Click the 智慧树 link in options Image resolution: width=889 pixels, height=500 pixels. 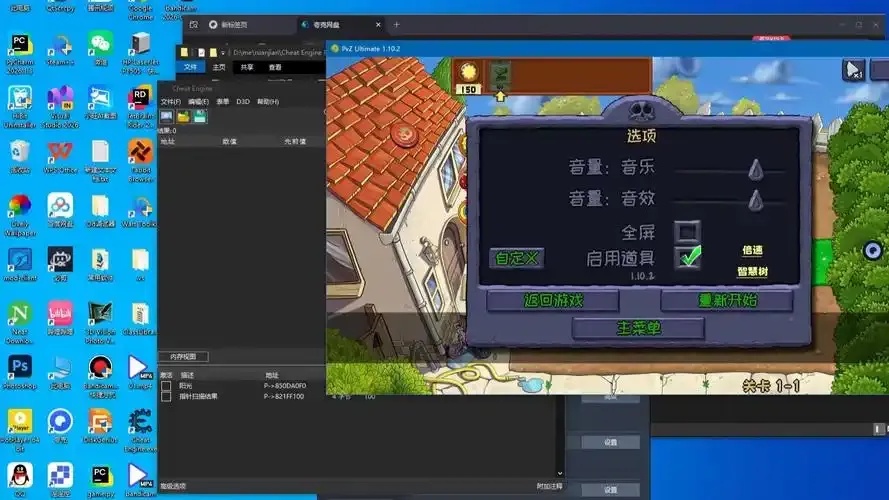pyautogui.click(x=752, y=272)
